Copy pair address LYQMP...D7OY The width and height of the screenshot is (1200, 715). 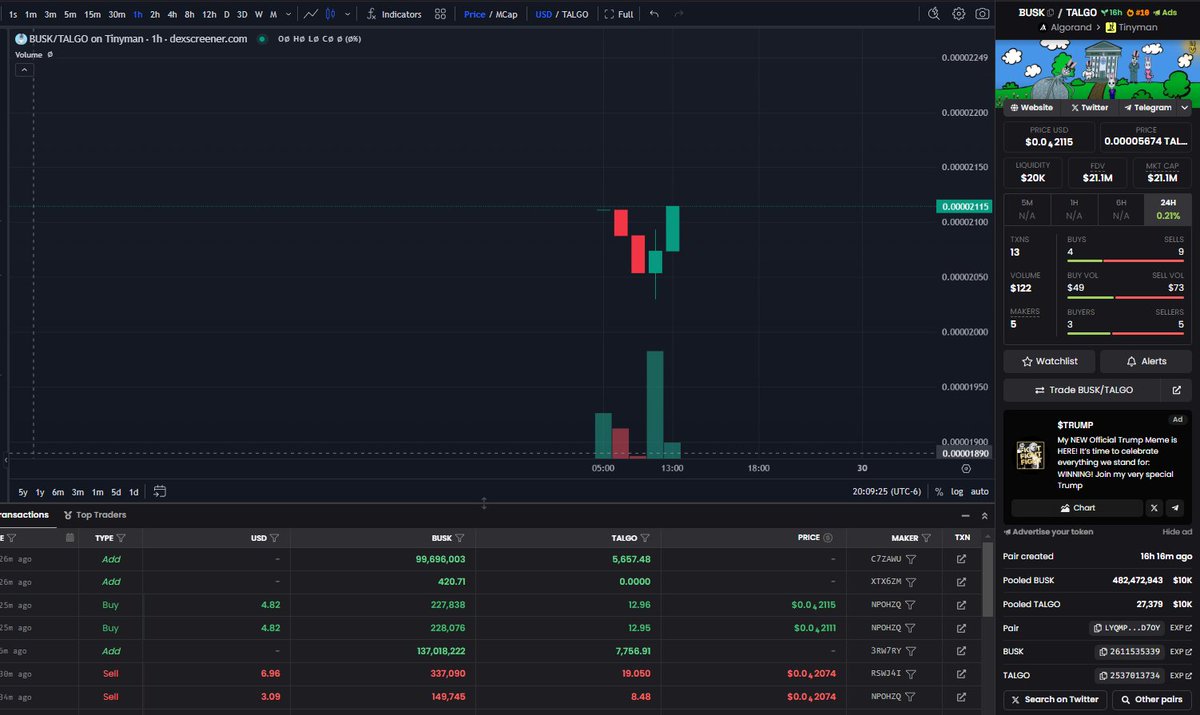click(1128, 628)
